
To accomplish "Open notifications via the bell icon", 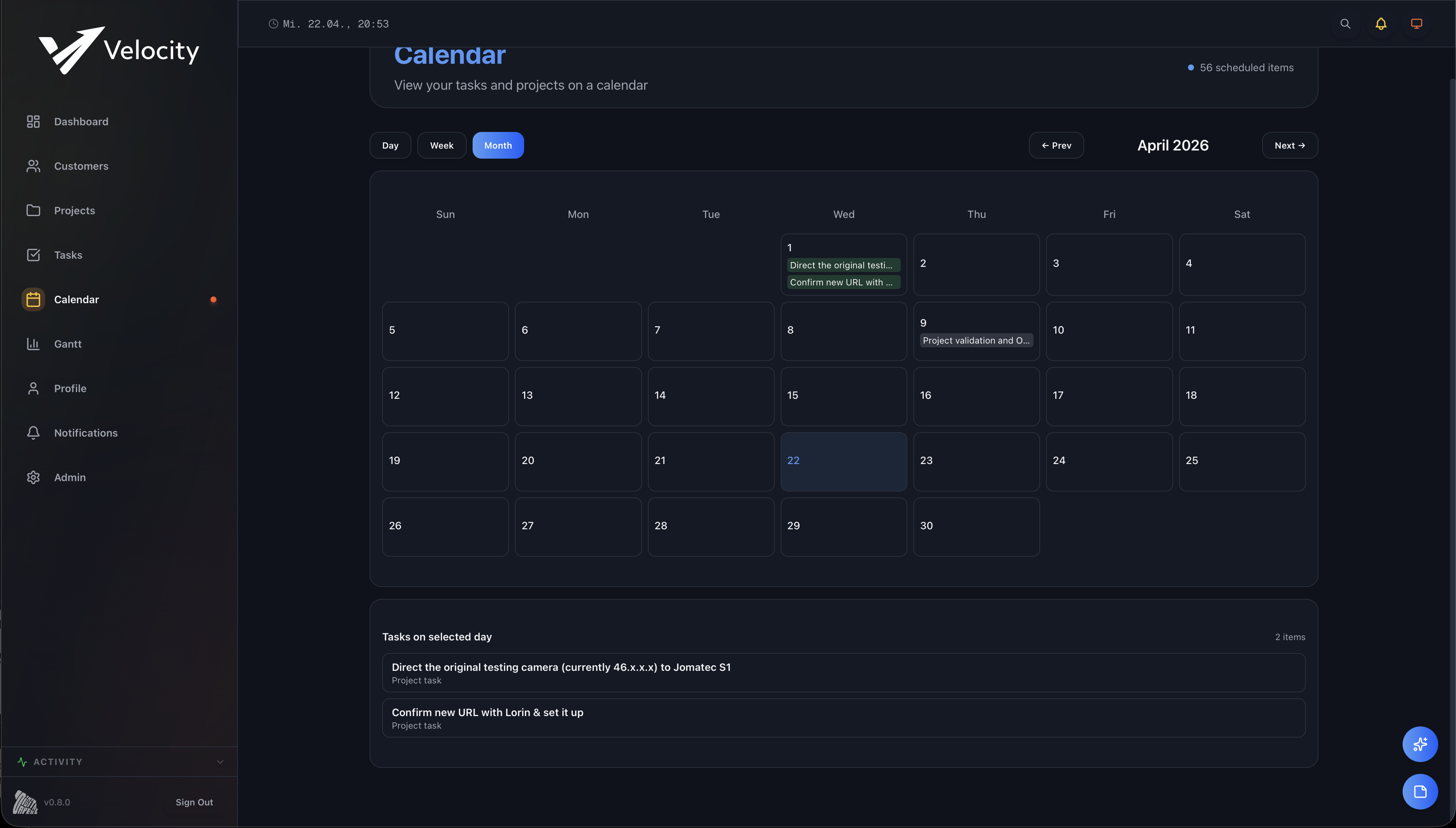I will [1380, 24].
